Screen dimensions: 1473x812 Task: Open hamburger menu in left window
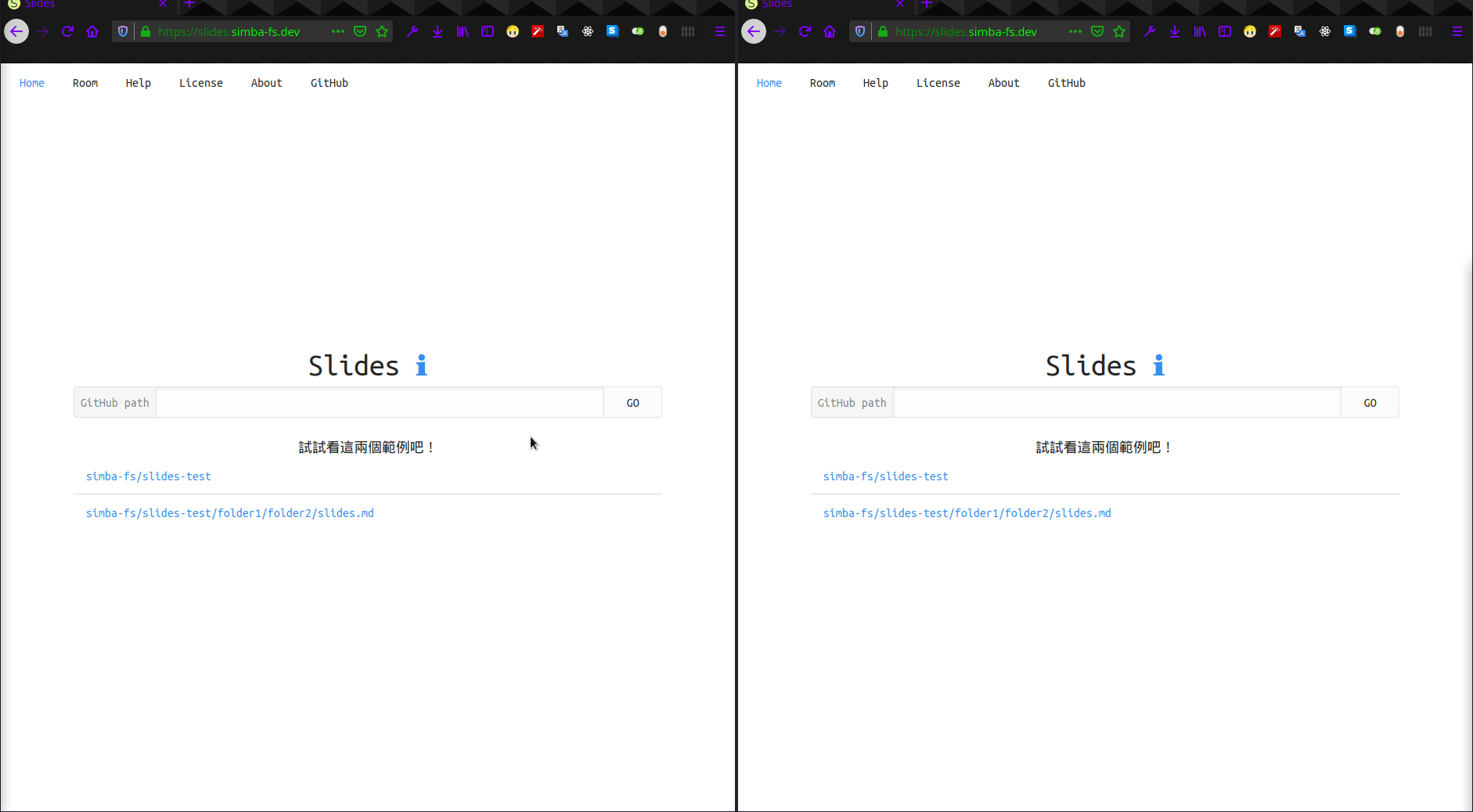click(x=720, y=31)
